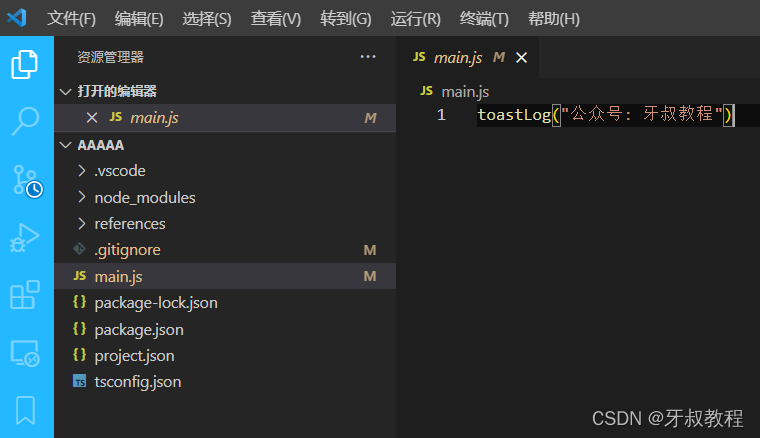The height and width of the screenshot is (438, 760).
Task: Click the braces icon of project.json
Action: click(x=79, y=355)
